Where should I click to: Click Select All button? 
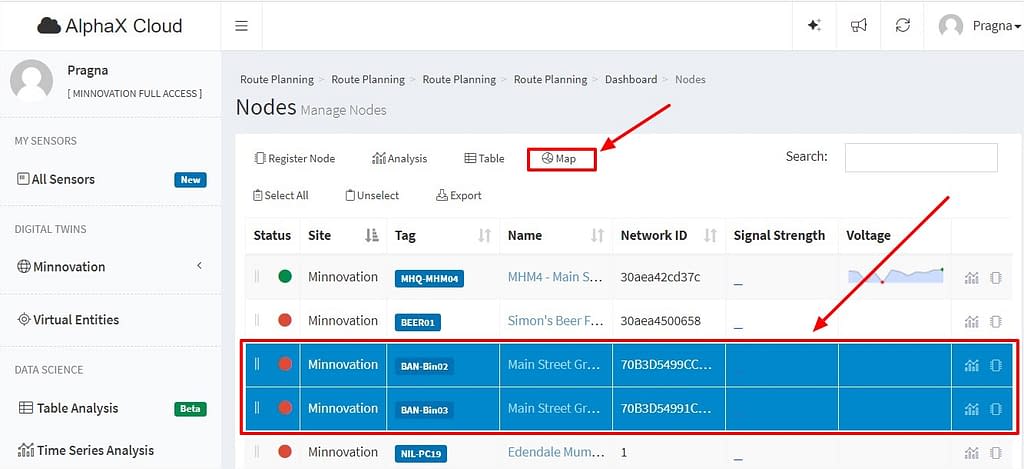tap(281, 195)
